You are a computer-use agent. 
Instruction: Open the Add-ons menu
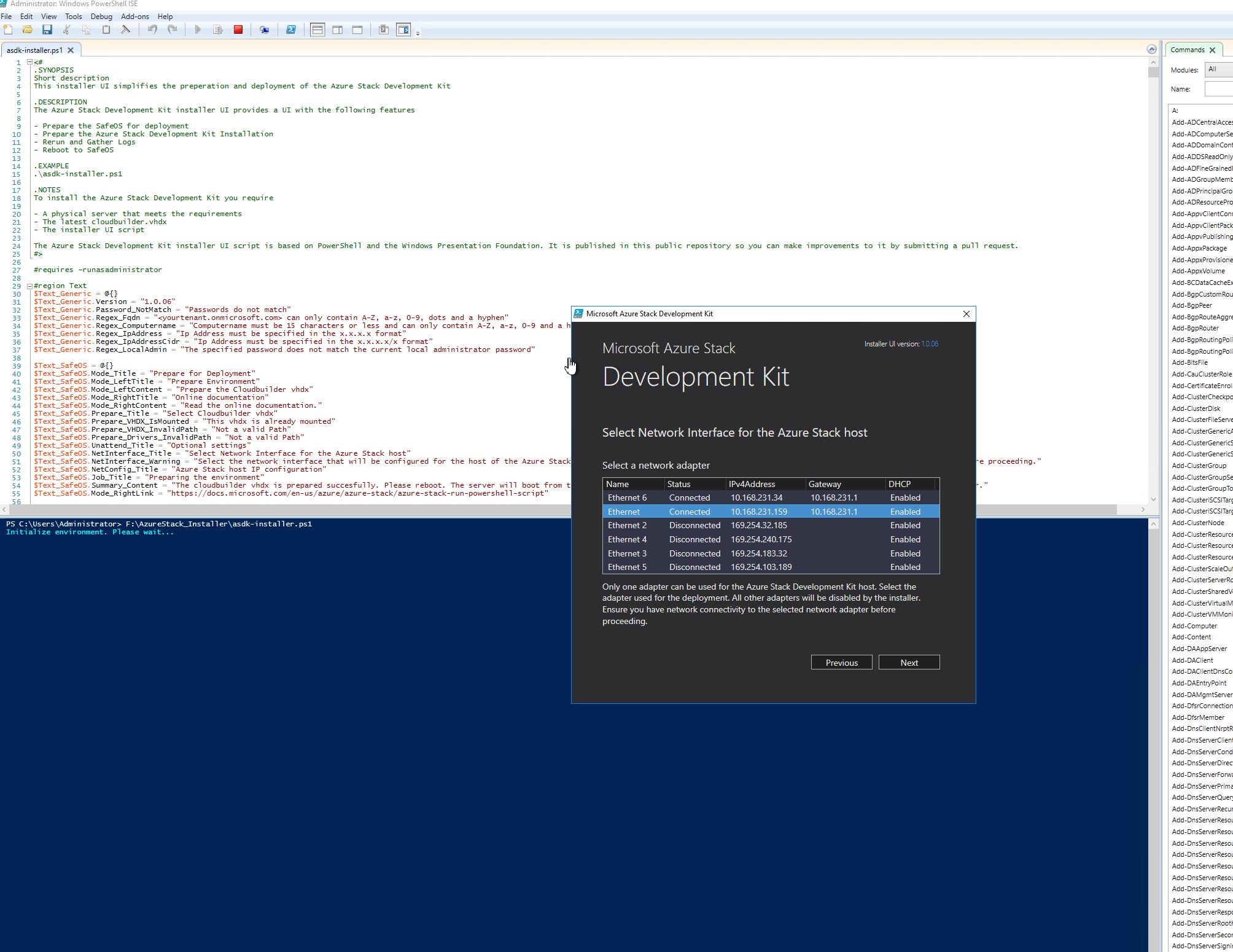click(135, 17)
